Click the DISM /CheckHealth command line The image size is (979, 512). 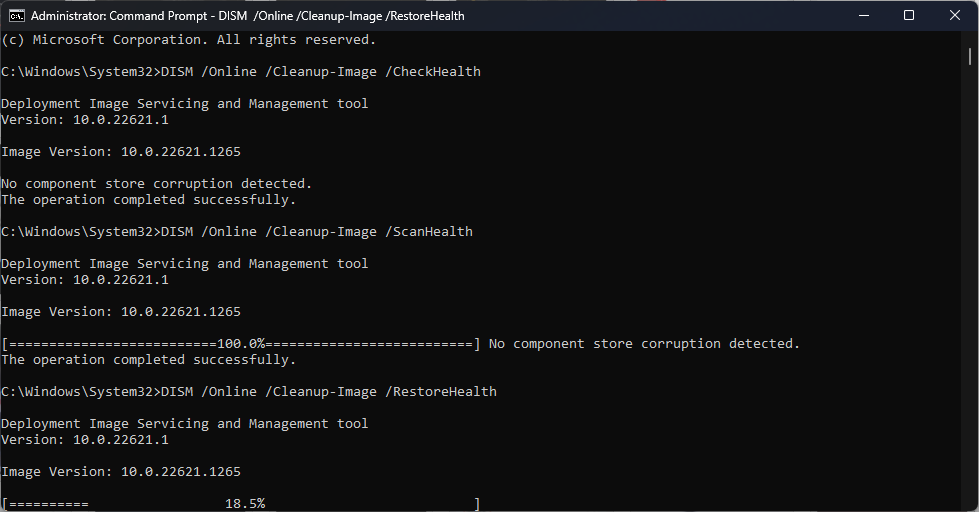(241, 72)
